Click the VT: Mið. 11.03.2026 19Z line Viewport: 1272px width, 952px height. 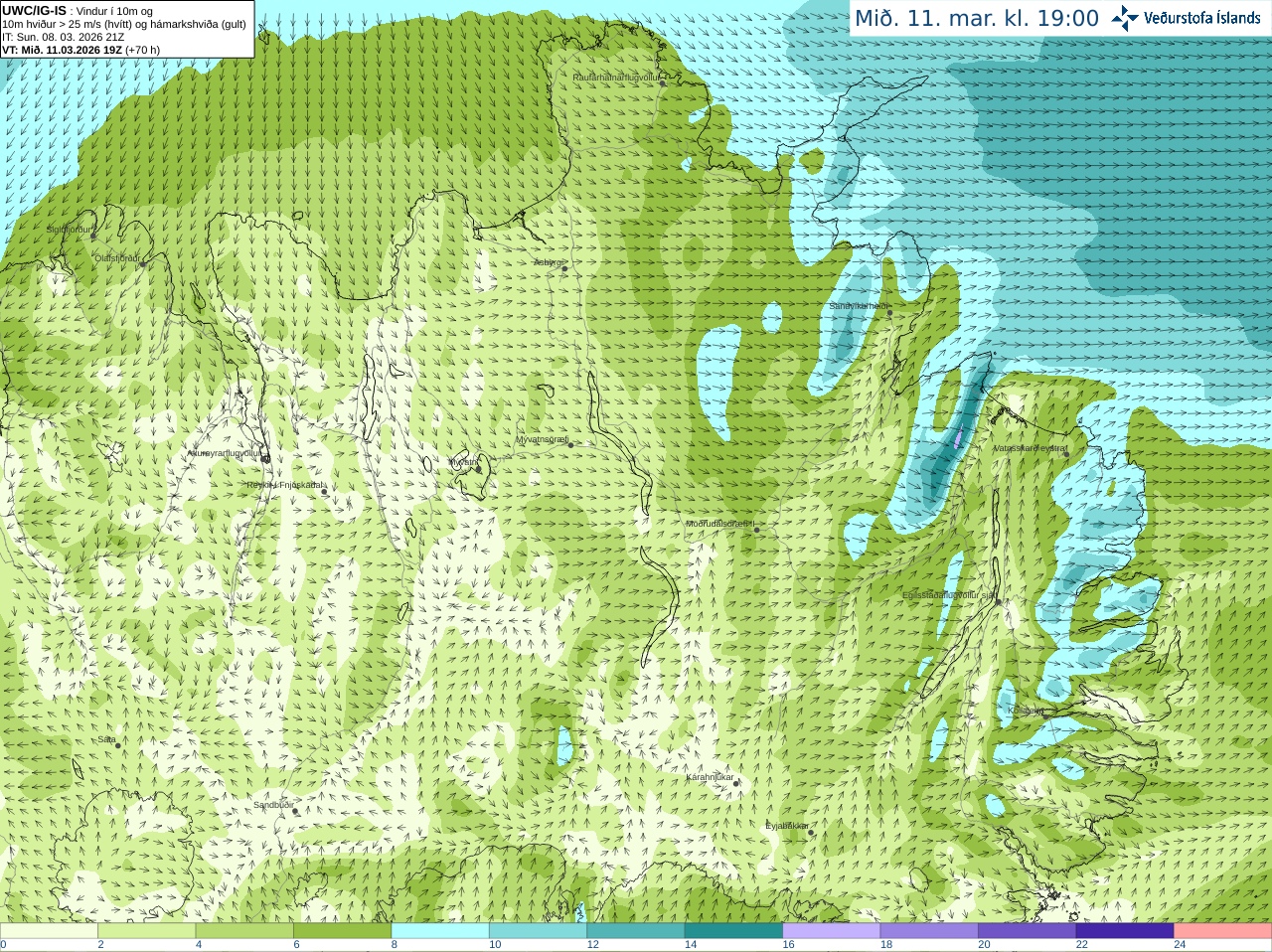click(80, 50)
